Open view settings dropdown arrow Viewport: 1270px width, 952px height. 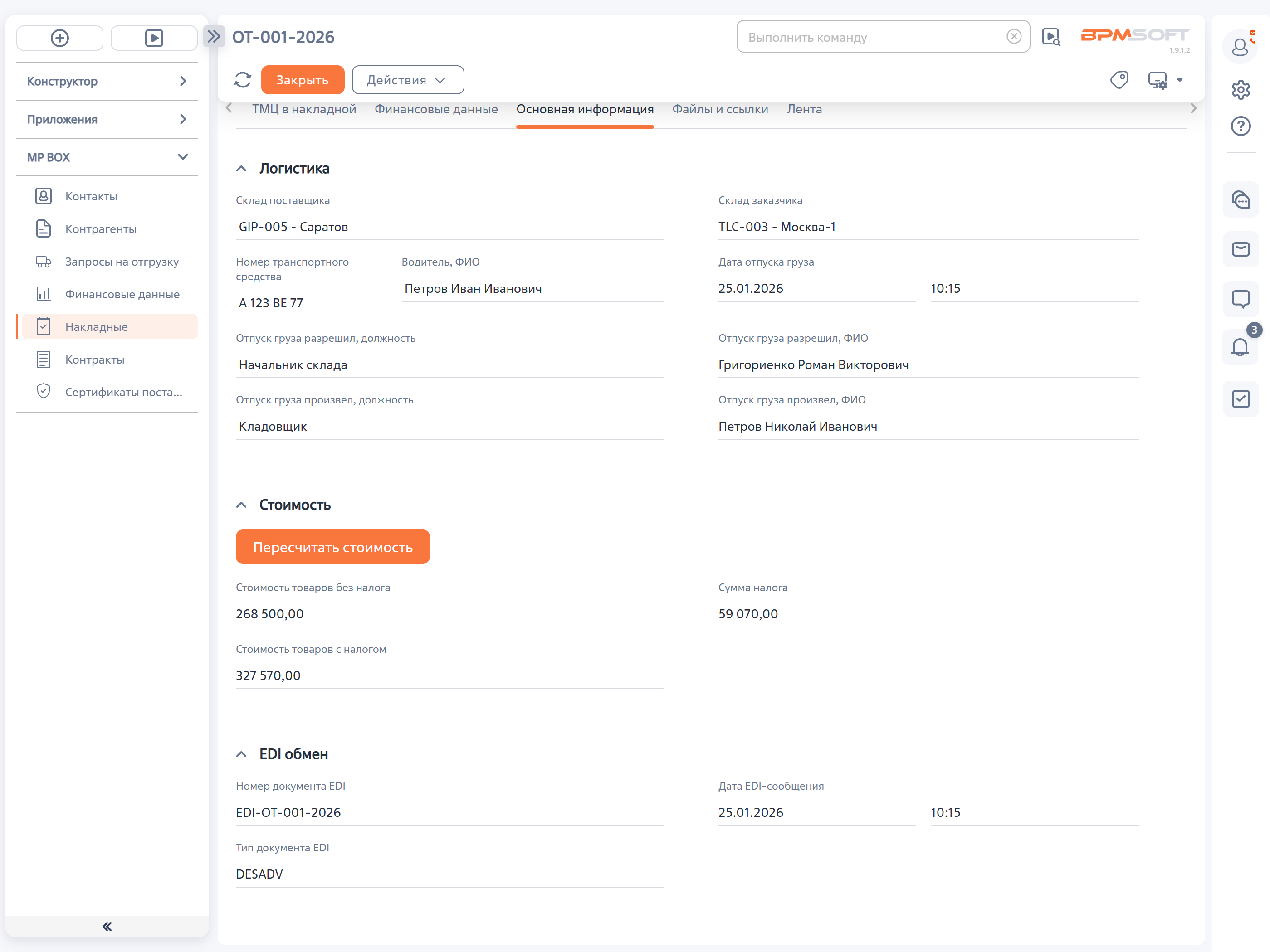(1180, 80)
